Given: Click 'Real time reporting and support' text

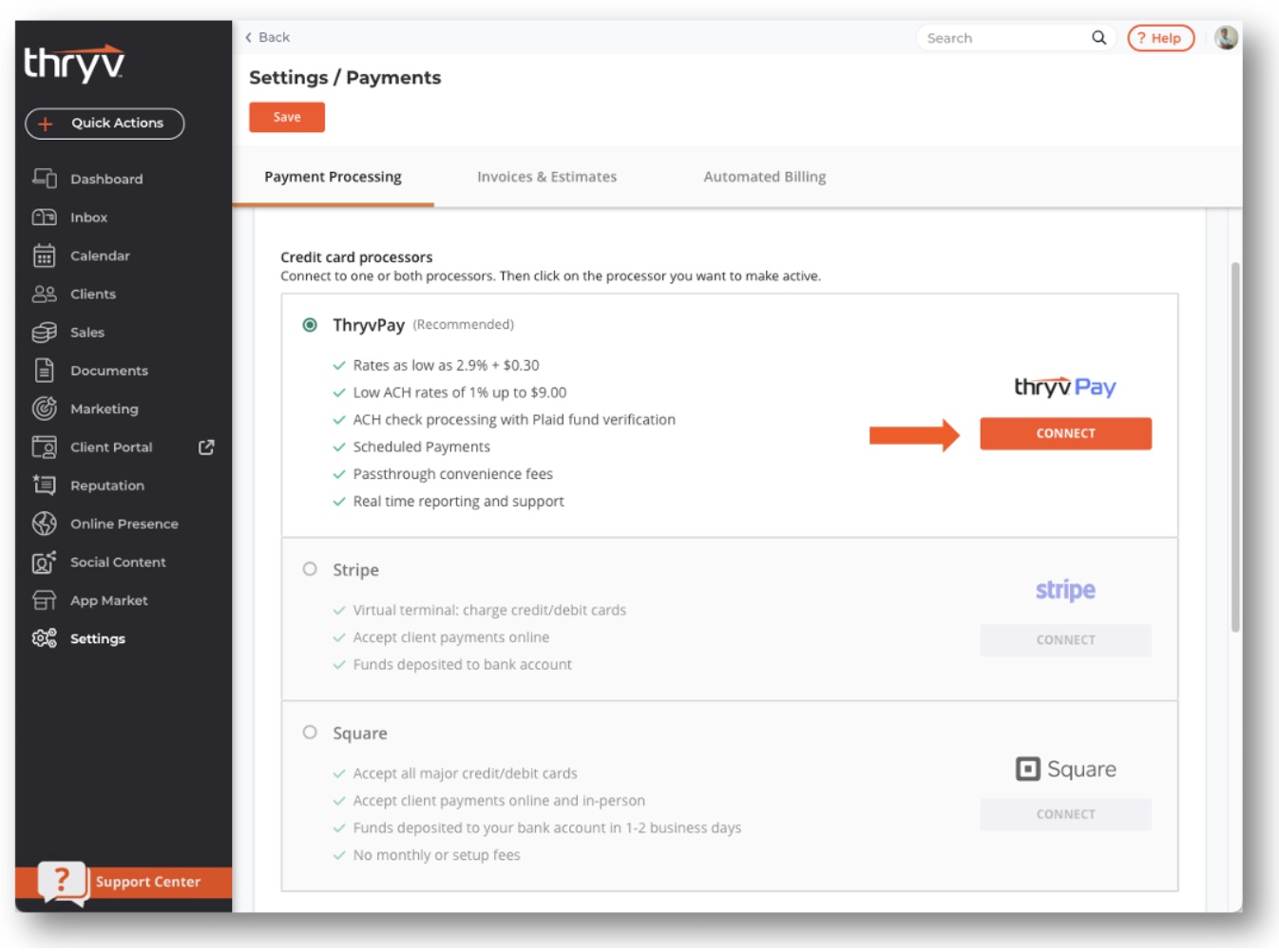Looking at the screenshot, I should click(458, 502).
